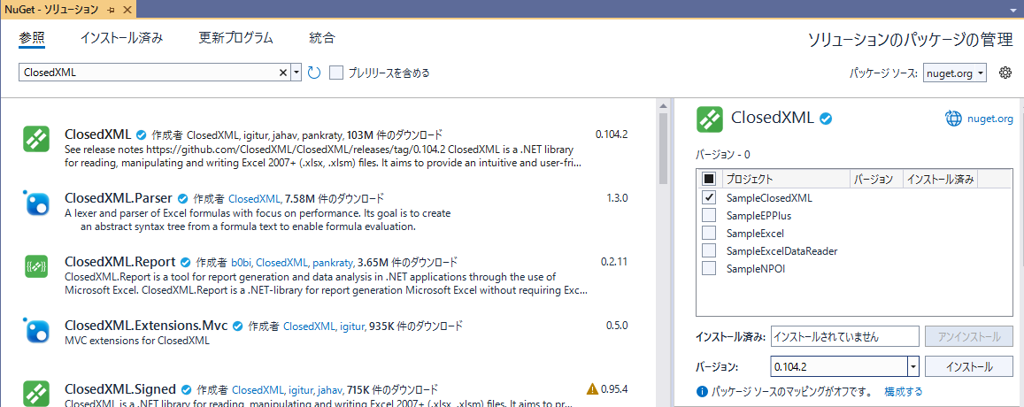Click the installed status field インストールされていません
Image resolution: width=1024 pixels, height=407 pixels.
tap(845, 337)
